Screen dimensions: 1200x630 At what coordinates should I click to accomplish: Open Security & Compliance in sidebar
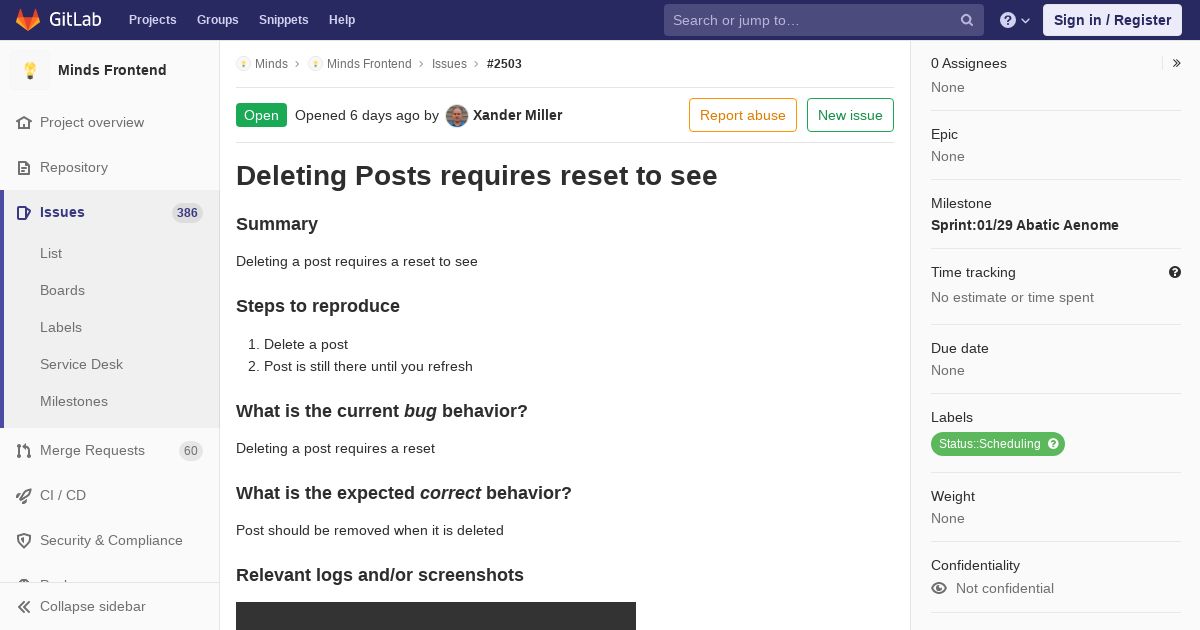click(110, 540)
